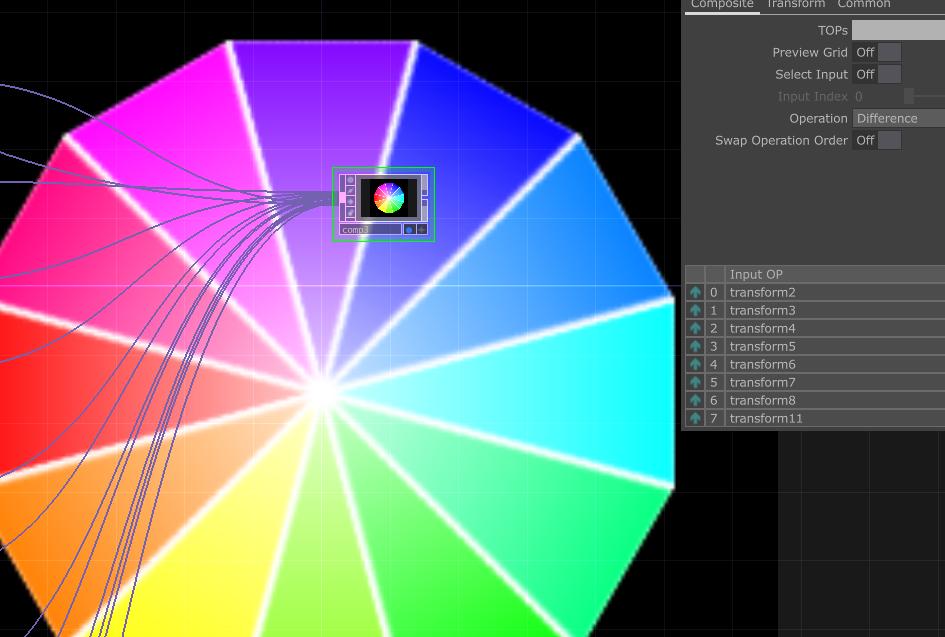The width and height of the screenshot is (945, 637).
Task: Click the up arrow beside transform3
Action: [695, 310]
